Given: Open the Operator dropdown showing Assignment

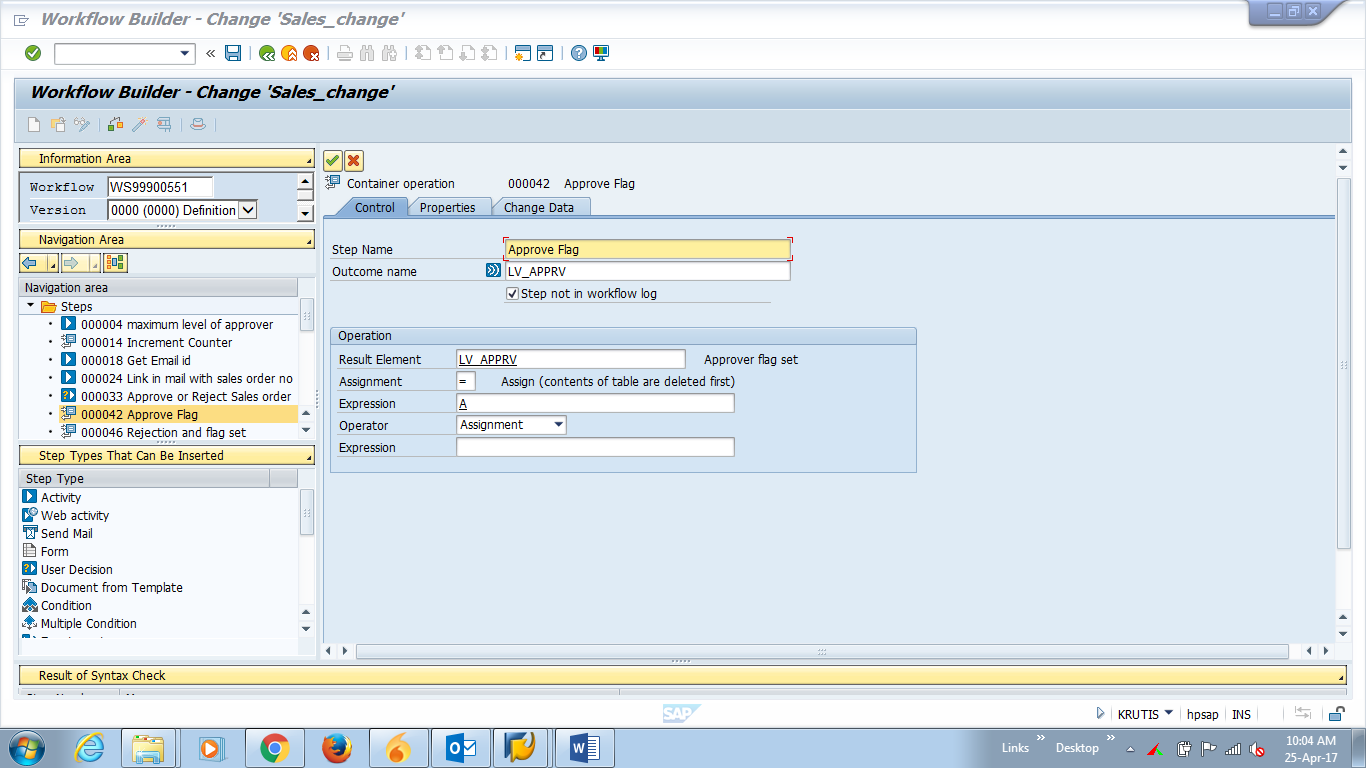Looking at the screenshot, I should pos(557,424).
